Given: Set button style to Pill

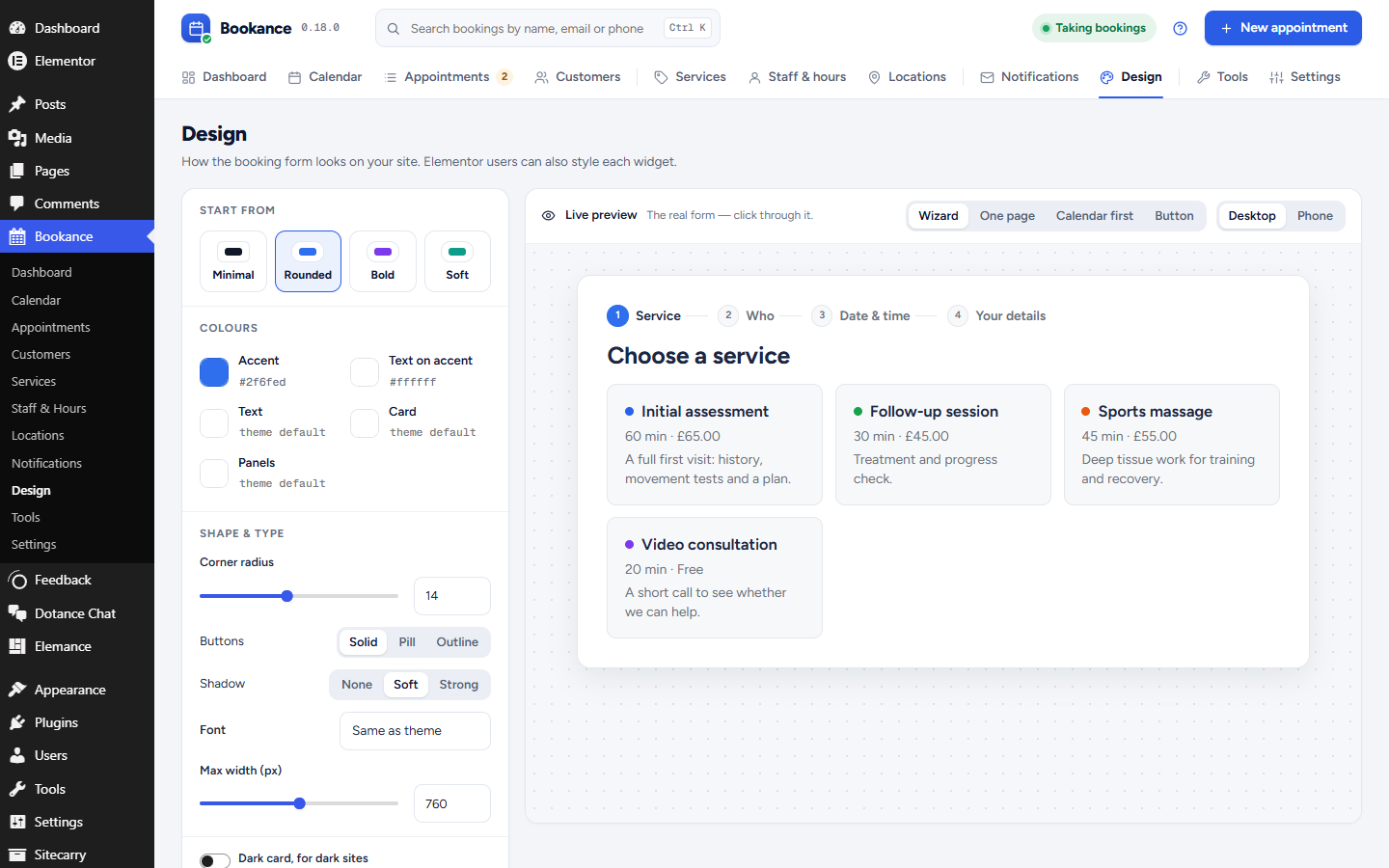Looking at the screenshot, I should (x=407, y=642).
